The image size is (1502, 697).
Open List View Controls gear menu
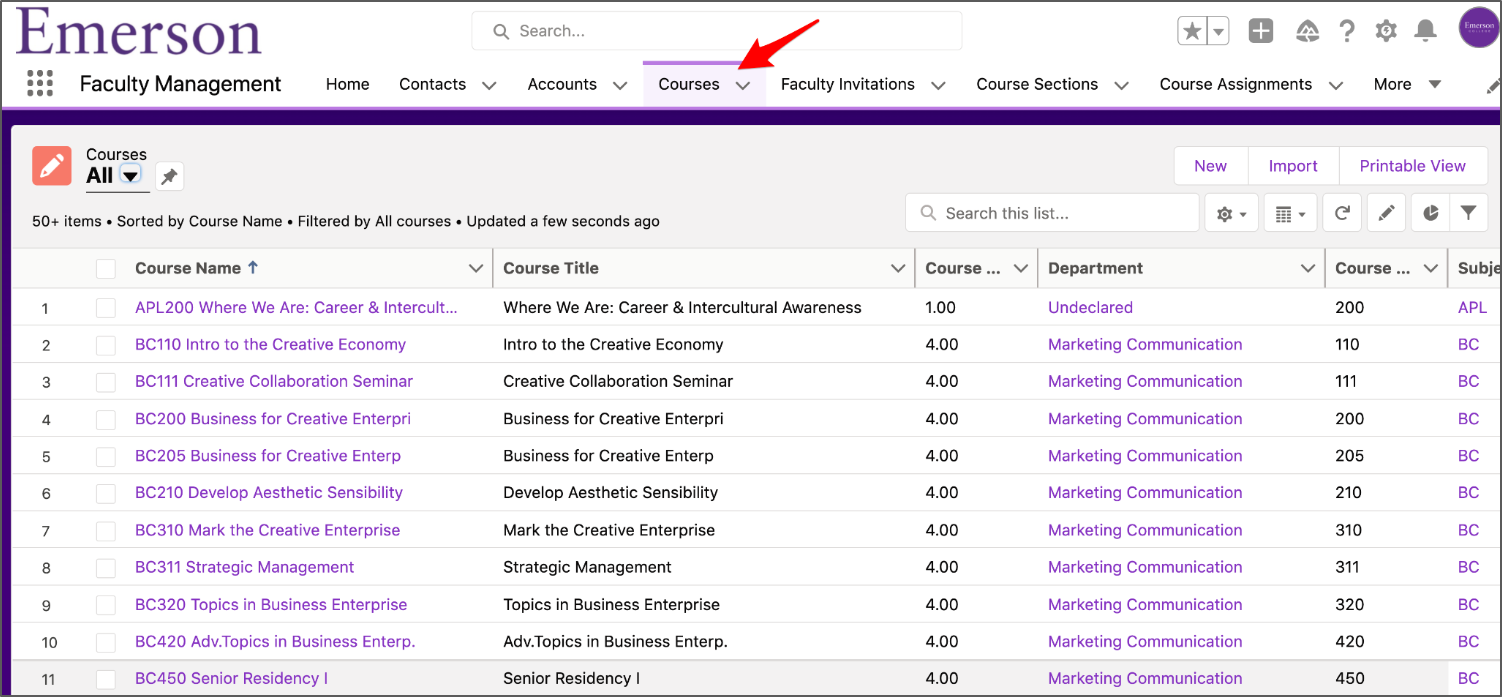pyautogui.click(x=1232, y=213)
